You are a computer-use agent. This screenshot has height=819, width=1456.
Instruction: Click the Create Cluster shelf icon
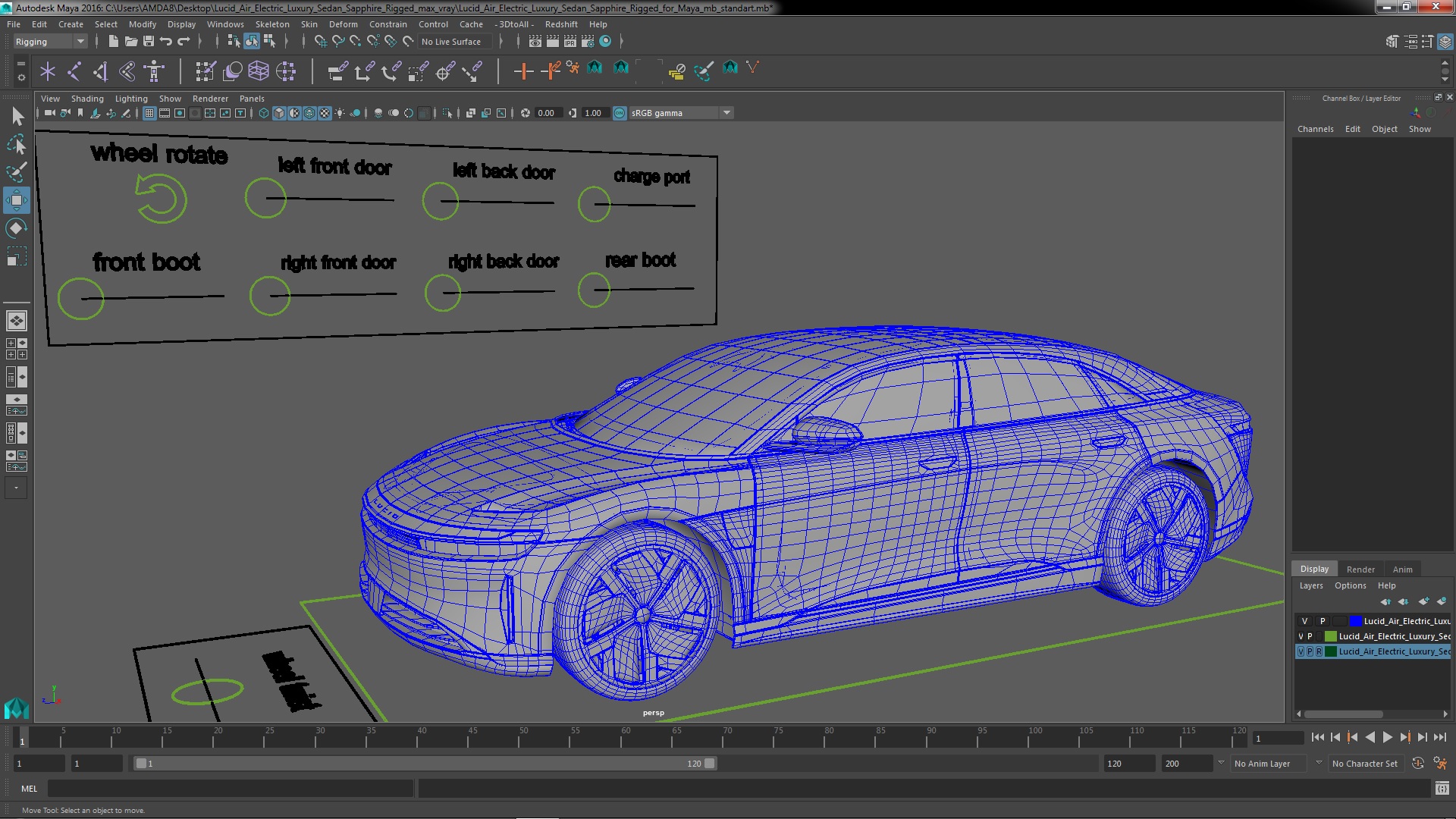coord(286,71)
